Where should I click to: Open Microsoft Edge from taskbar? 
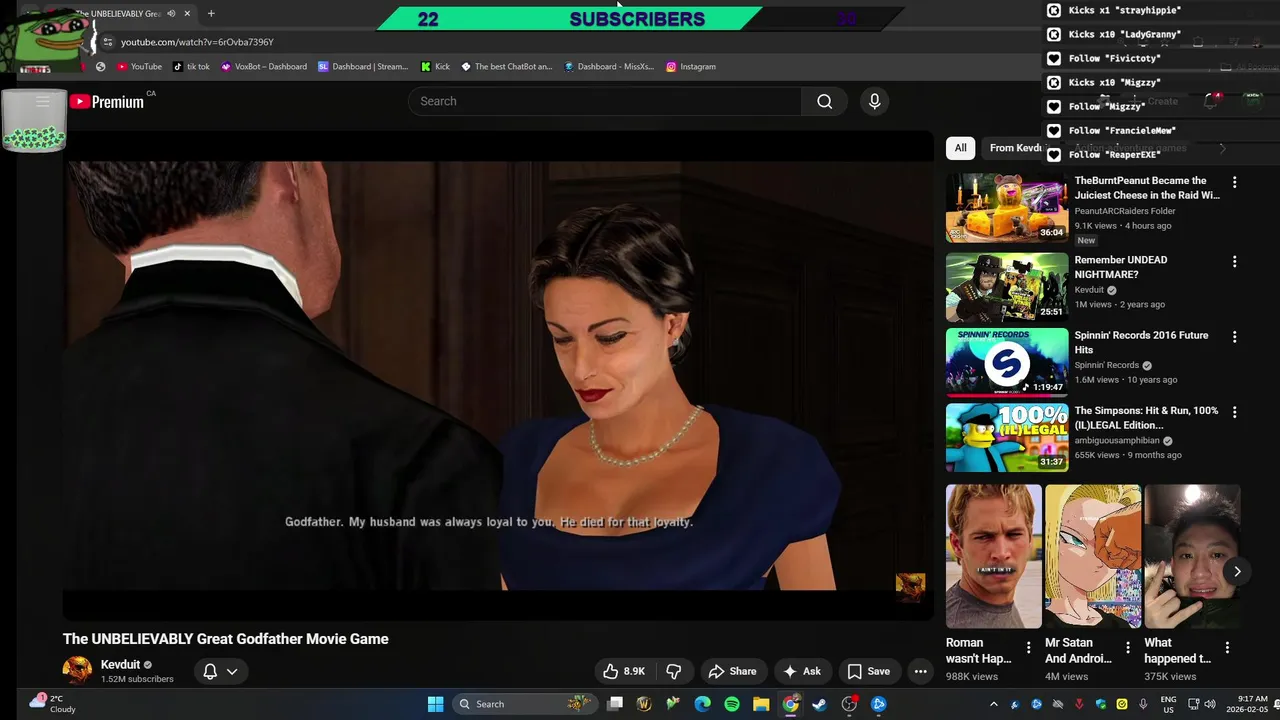702,704
